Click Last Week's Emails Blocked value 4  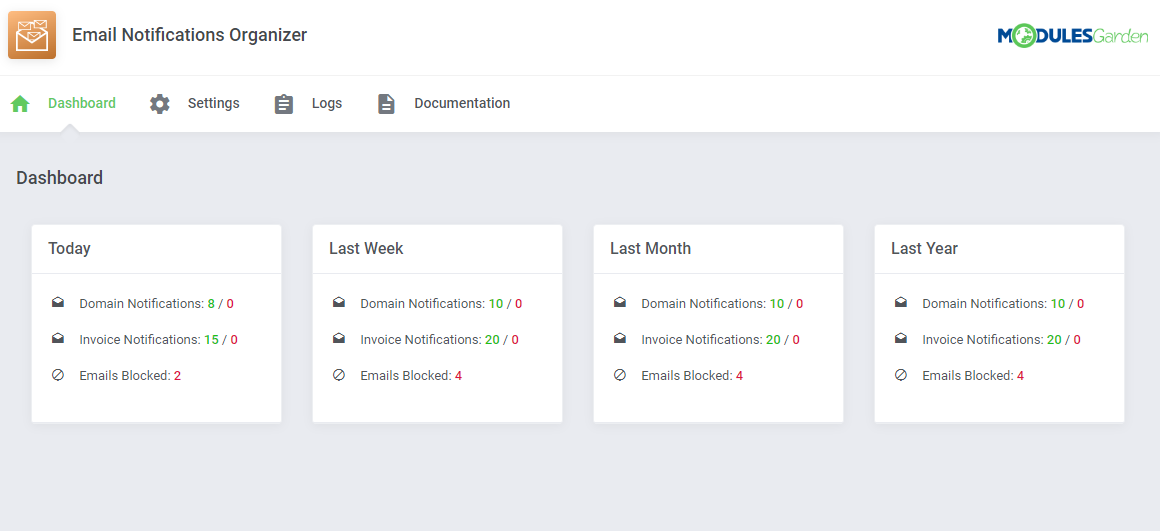[459, 376]
